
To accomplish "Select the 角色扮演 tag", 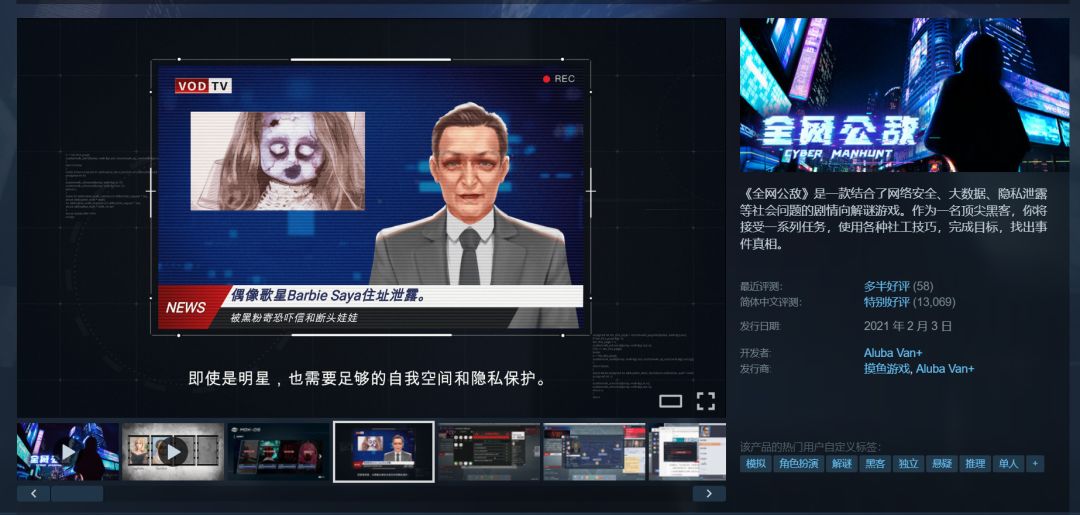I will click(799, 464).
